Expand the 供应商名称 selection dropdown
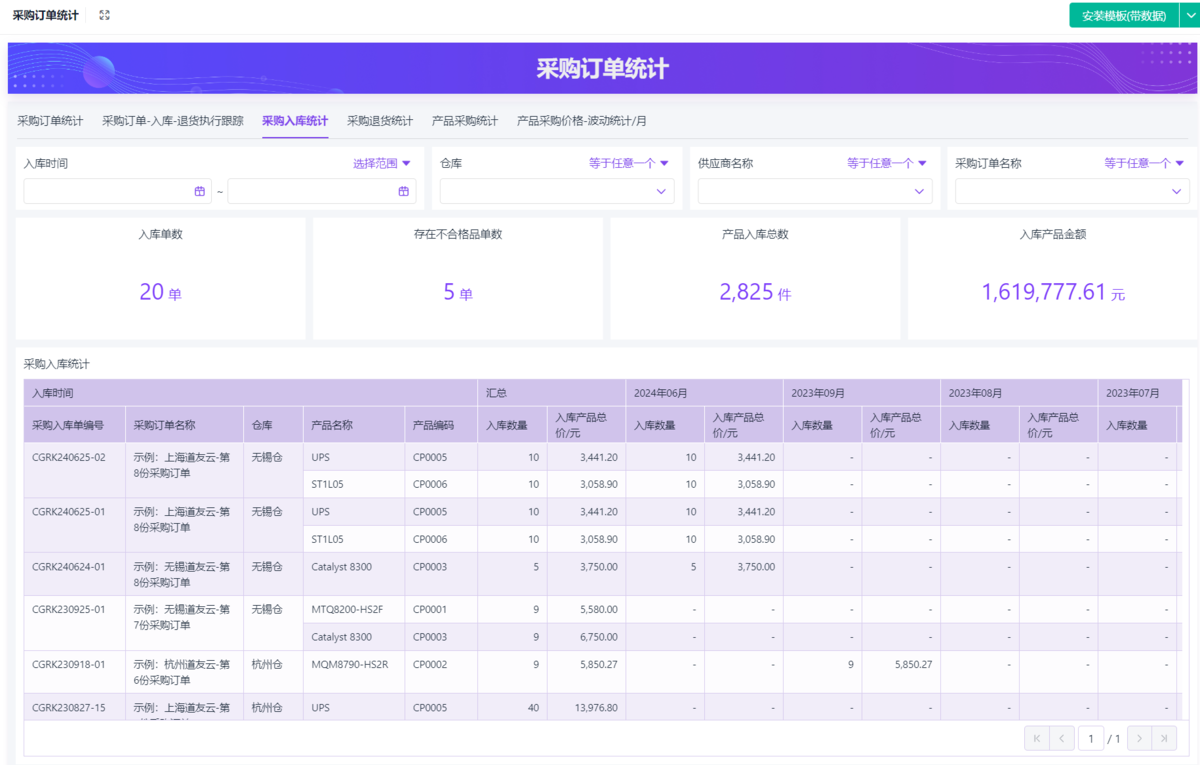 point(919,191)
